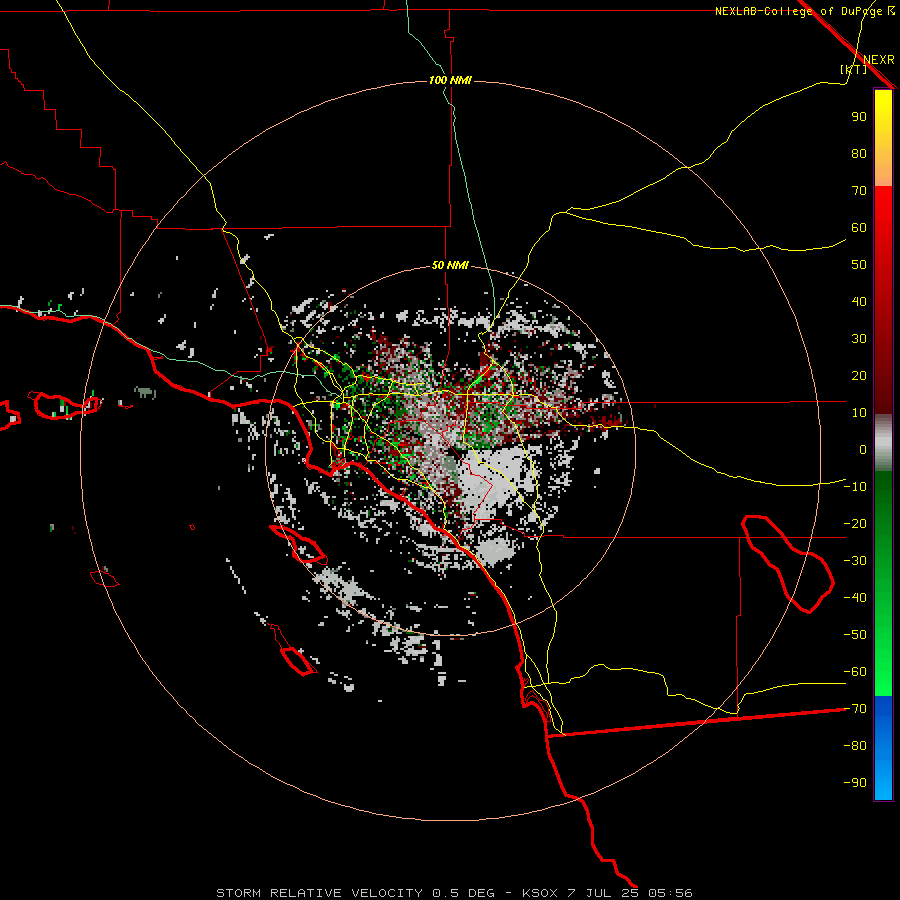Click the positive 30 velocity scale label

click(859, 339)
